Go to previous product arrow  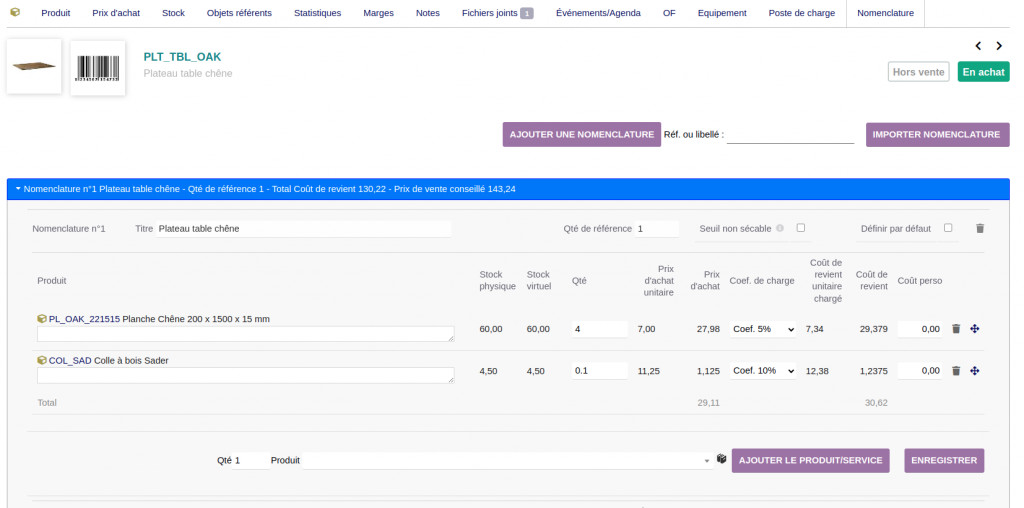(x=979, y=46)
